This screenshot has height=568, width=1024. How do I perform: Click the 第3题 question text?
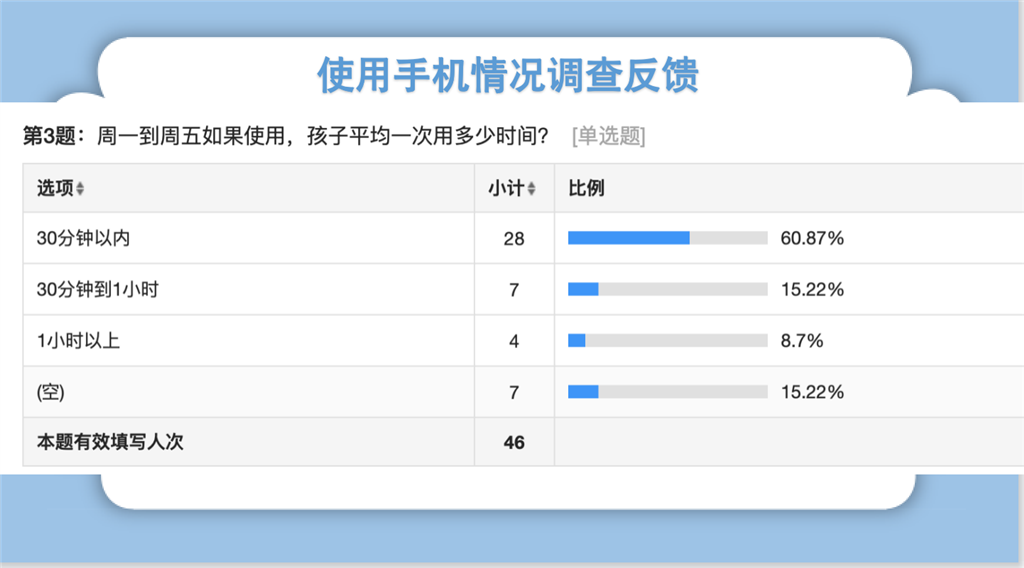point(285,136)
